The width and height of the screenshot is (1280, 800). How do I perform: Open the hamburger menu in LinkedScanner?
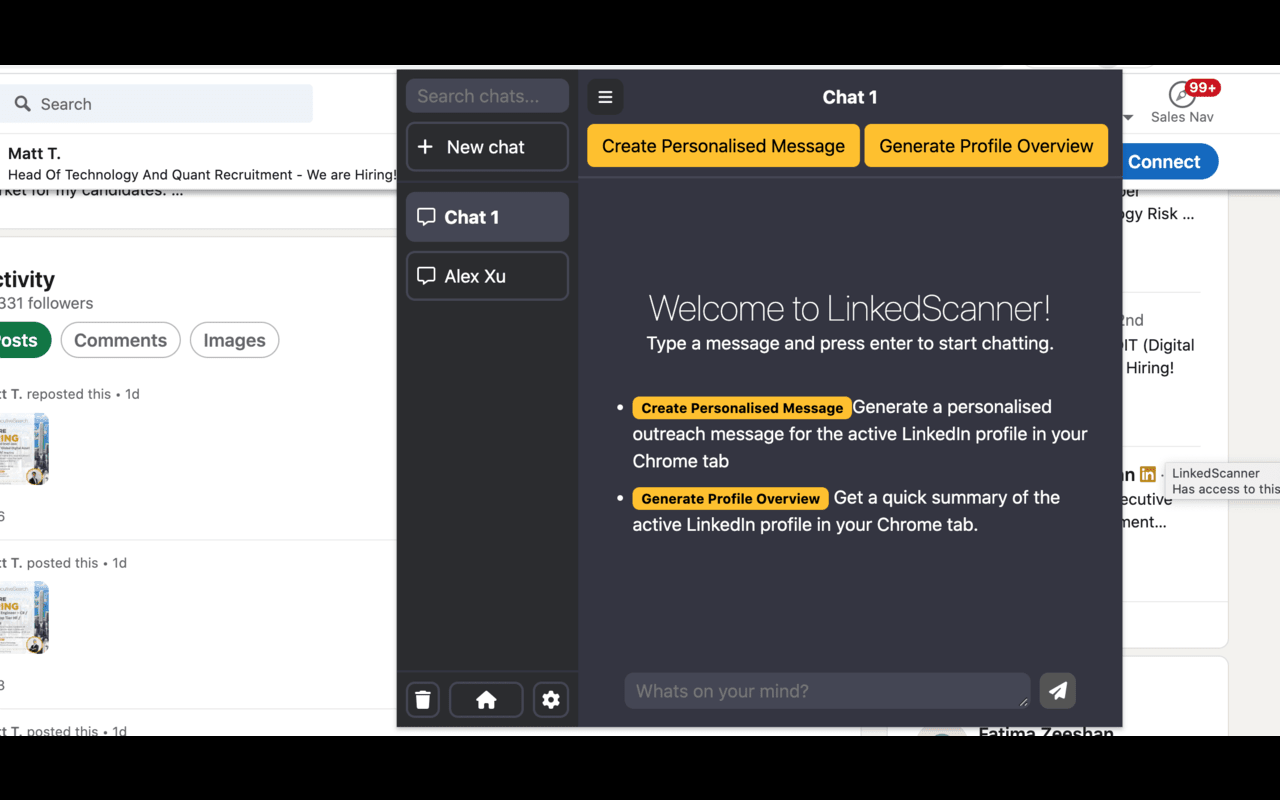605,97
